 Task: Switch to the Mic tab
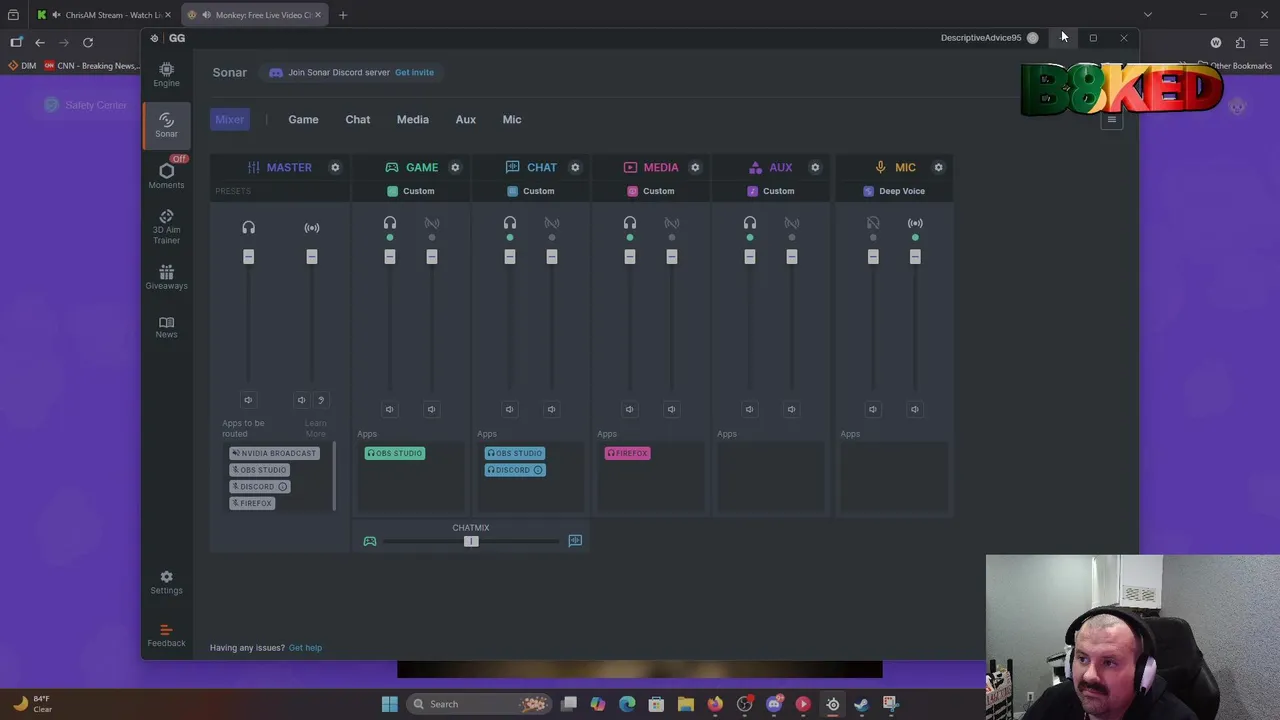pyautogui.click(x=511, y=119)
